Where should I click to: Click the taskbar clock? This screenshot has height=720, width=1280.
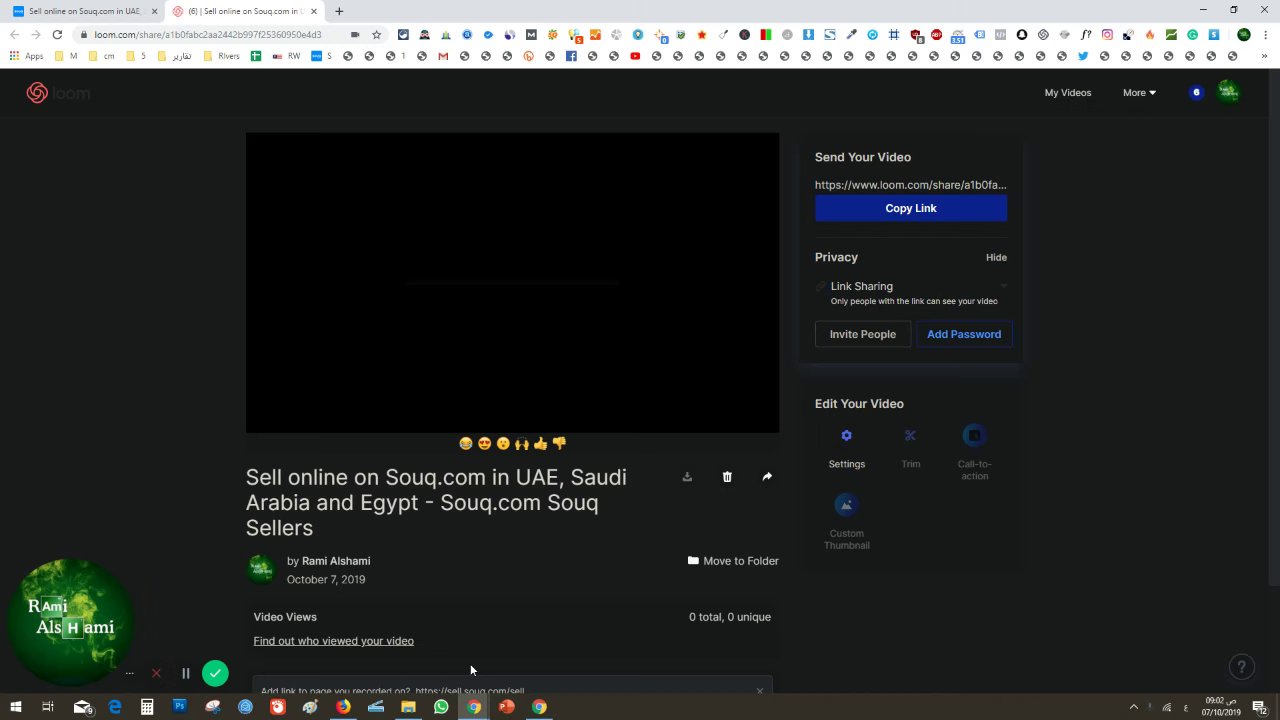point(1221,707)
